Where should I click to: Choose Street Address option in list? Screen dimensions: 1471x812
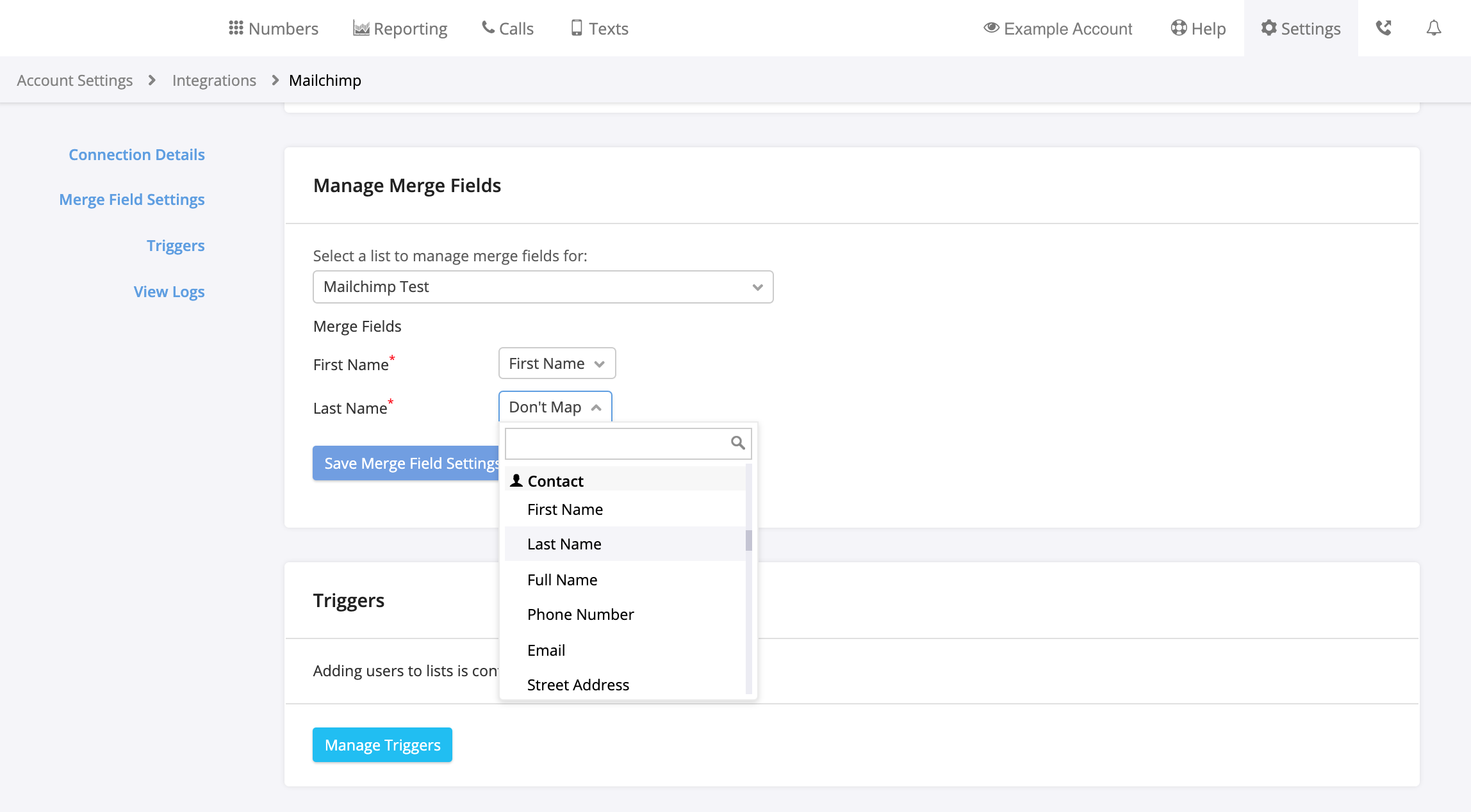(x=625, y=685)
